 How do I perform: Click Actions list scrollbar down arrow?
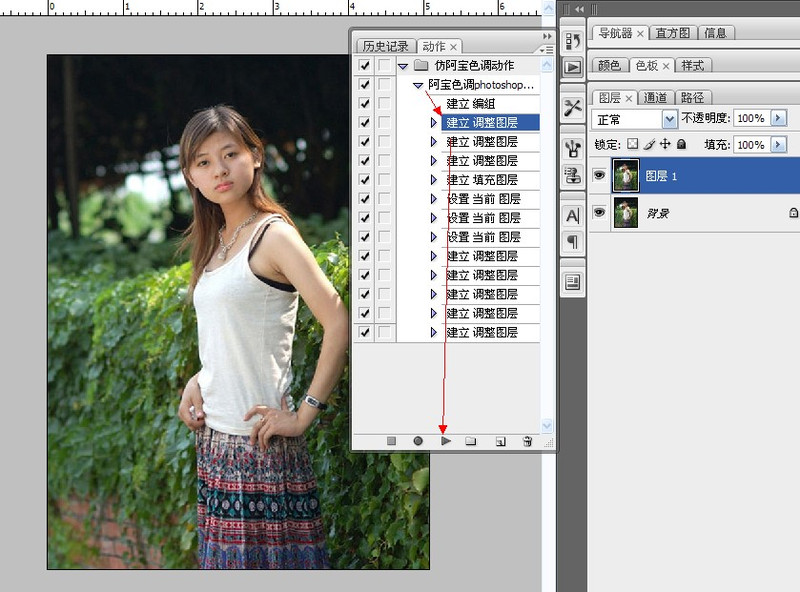[547, 425]
